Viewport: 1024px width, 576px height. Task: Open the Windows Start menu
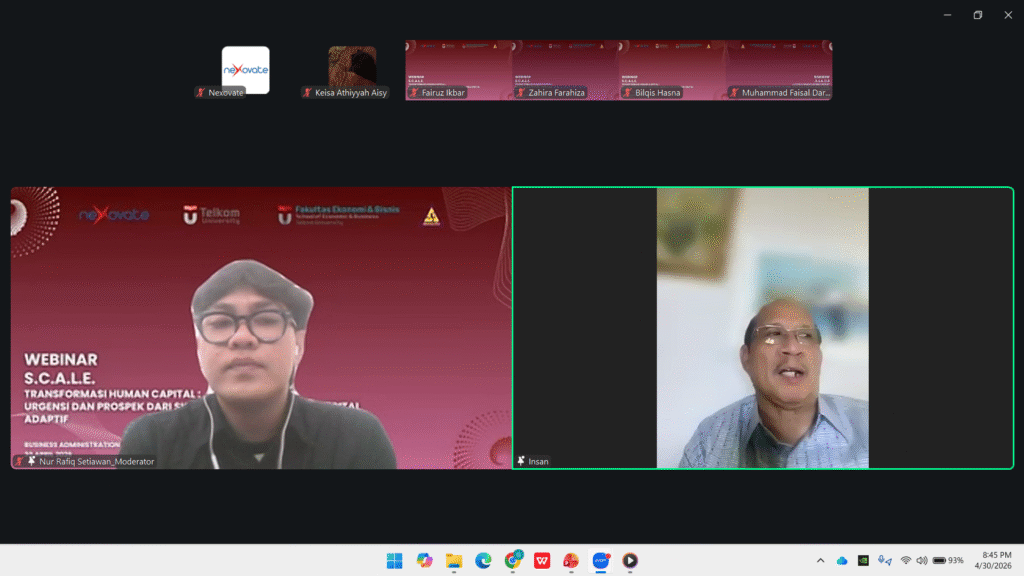click(394, 560)
